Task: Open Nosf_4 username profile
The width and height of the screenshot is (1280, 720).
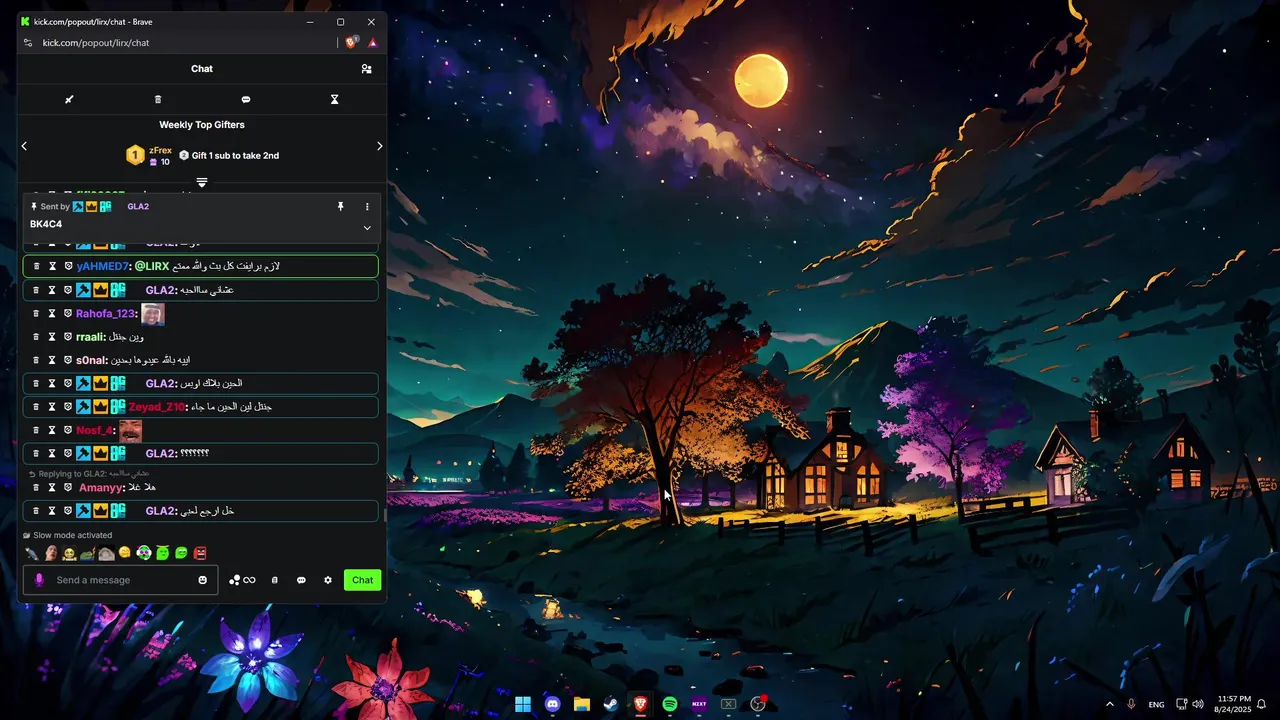Action: 96,430
